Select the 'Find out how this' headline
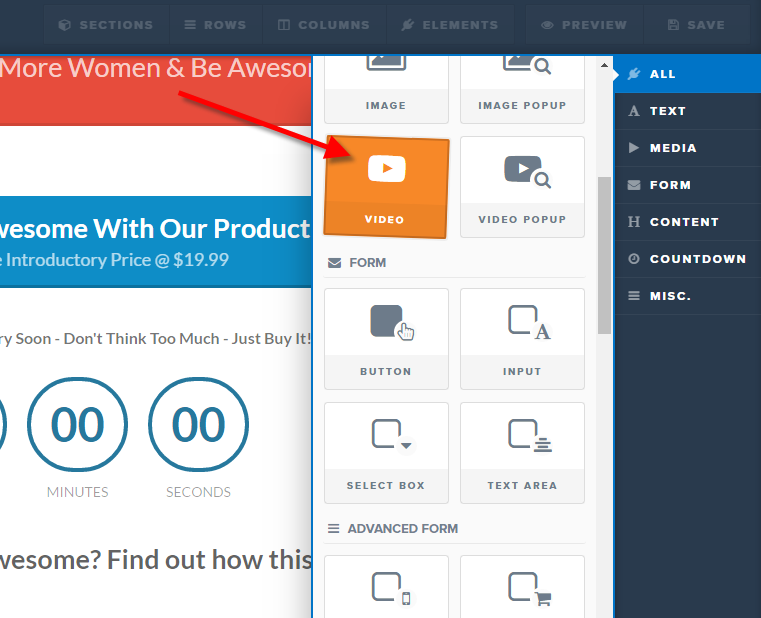 155,560
